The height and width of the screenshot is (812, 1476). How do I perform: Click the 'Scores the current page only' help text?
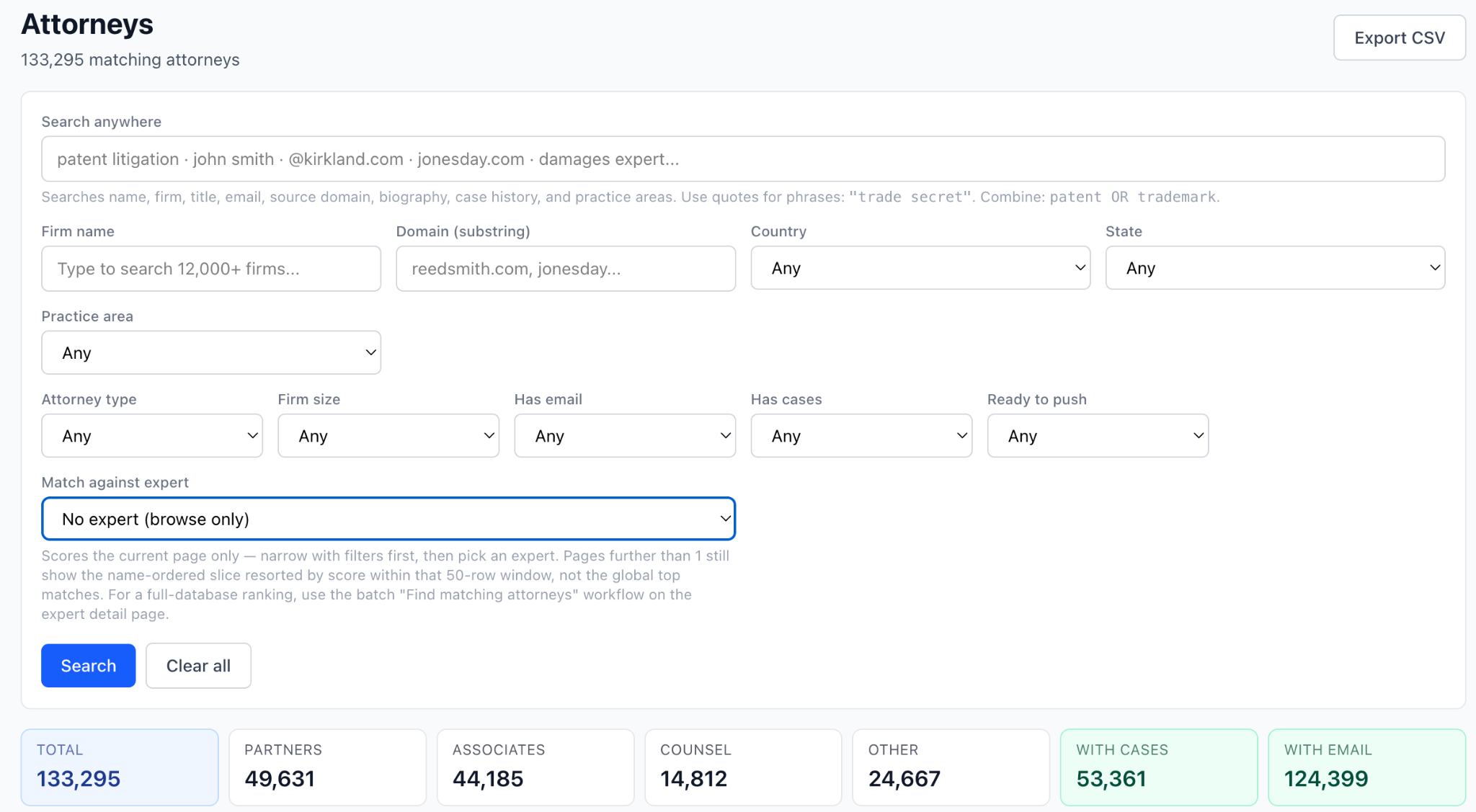tap(386, 585)
